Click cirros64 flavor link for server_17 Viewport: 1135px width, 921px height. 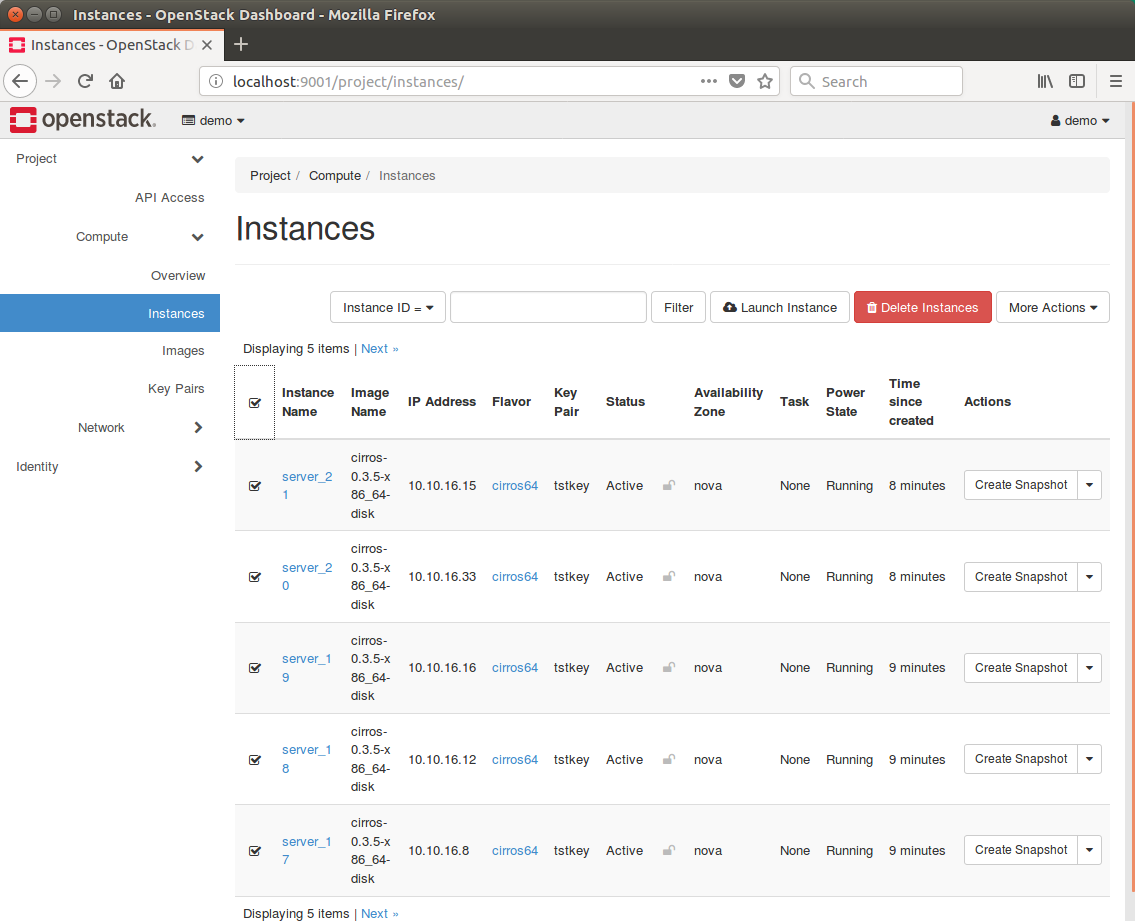tap(515, 851)
